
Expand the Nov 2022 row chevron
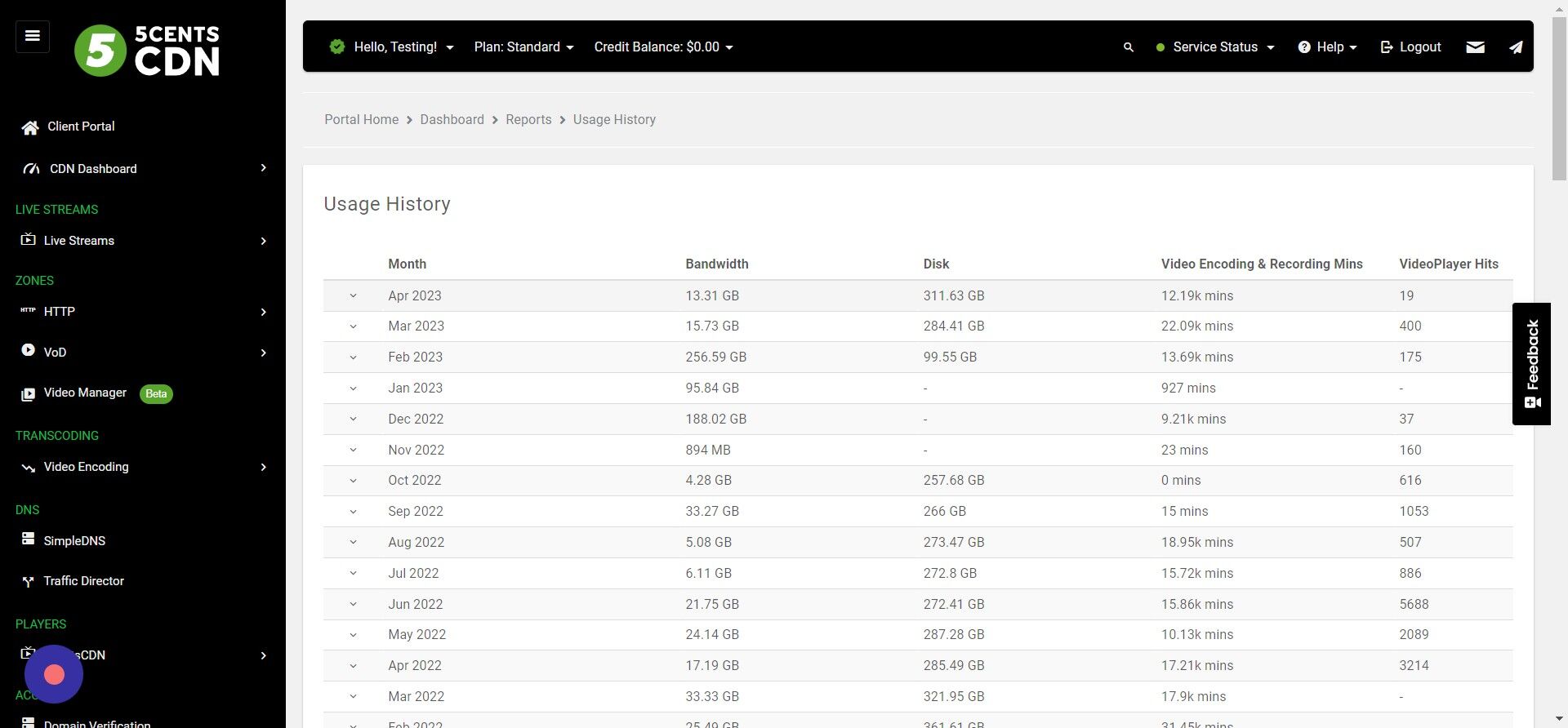[x=354, y=451]
